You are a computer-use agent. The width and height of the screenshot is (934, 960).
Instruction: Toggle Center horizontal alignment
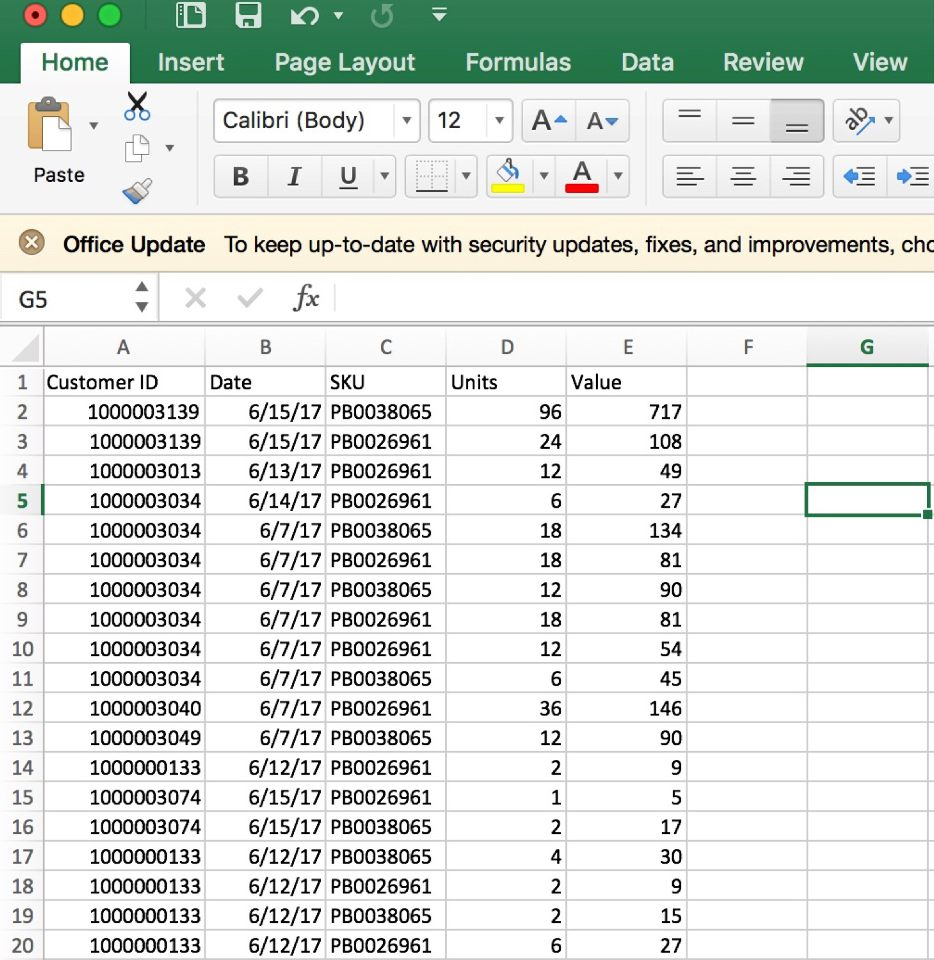[743, 177]
